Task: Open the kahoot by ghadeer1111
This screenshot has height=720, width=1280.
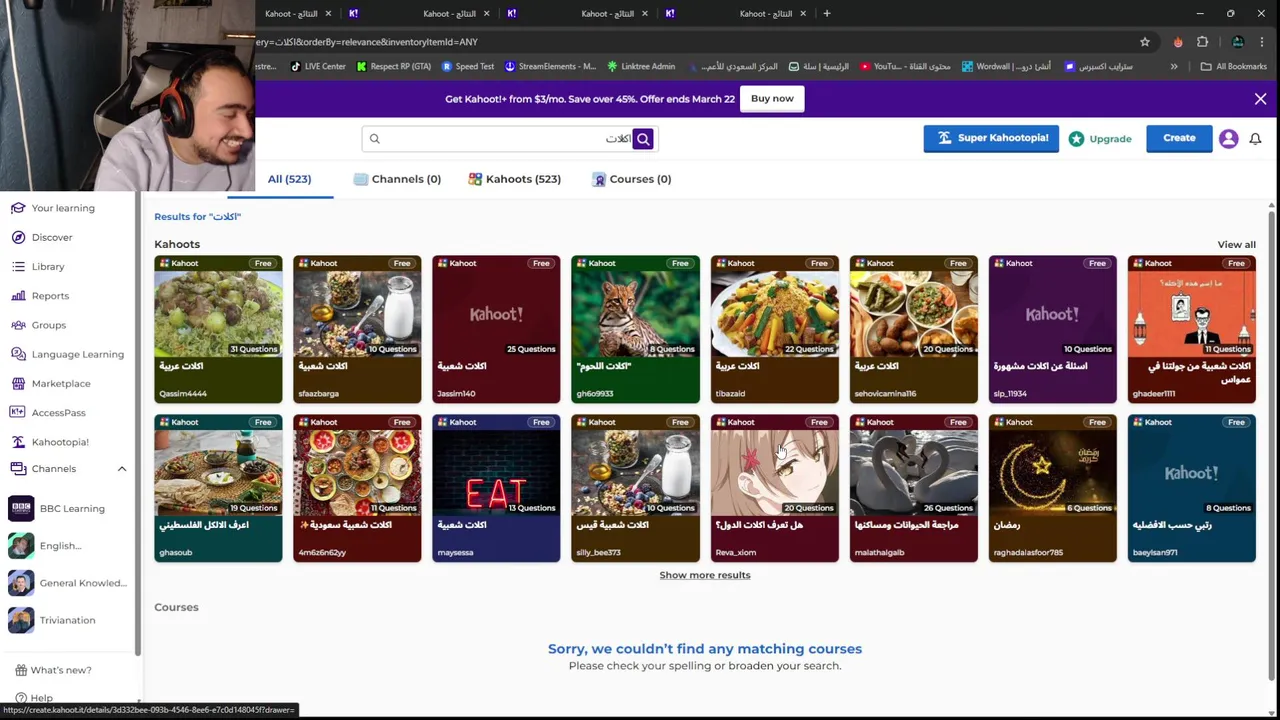Action: pos(1191,329)
